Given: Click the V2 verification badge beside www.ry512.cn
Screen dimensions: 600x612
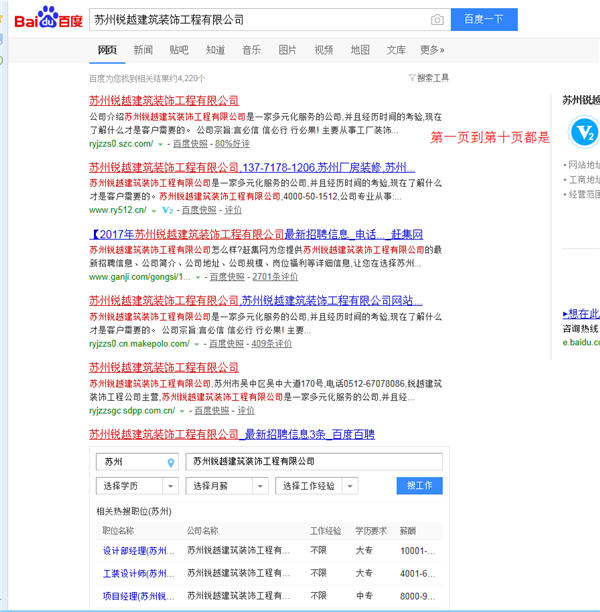Looking at the screenshot, I should pyautogui.click(x=167, y=210).
